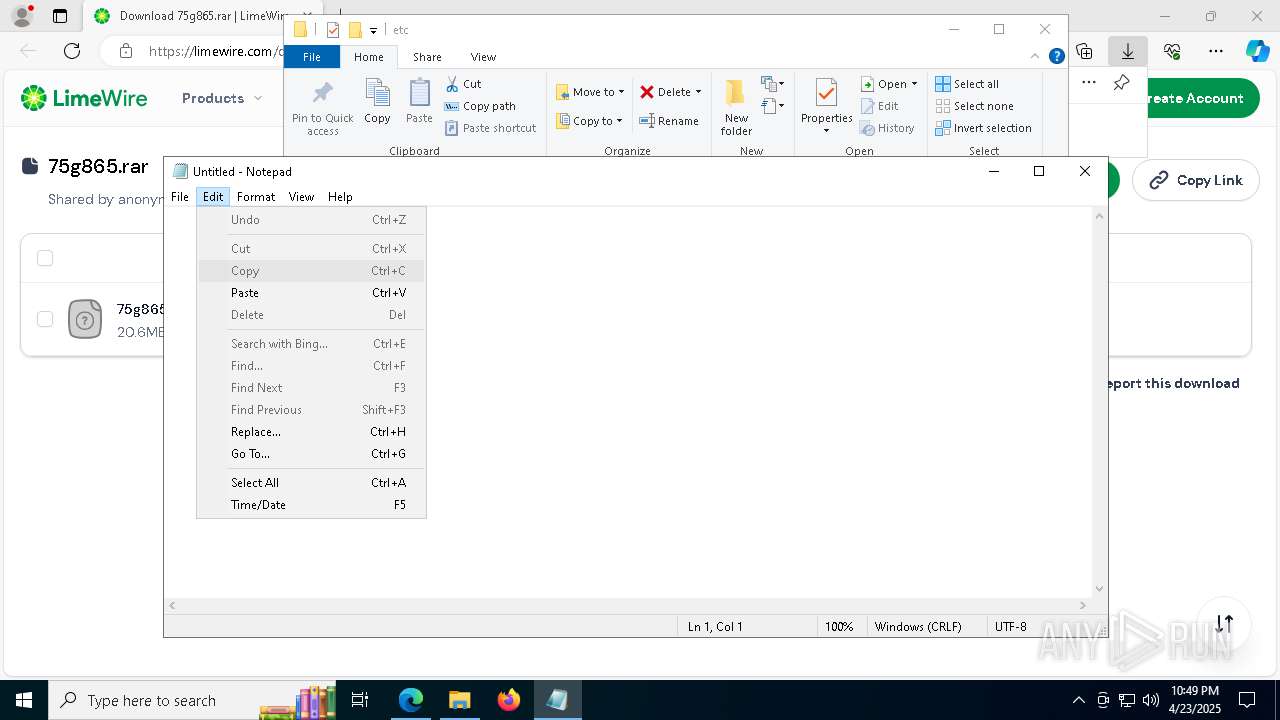1280x720 pixels.
Task: Open Properties in Explorer ribbon
Action: (826, 107)
